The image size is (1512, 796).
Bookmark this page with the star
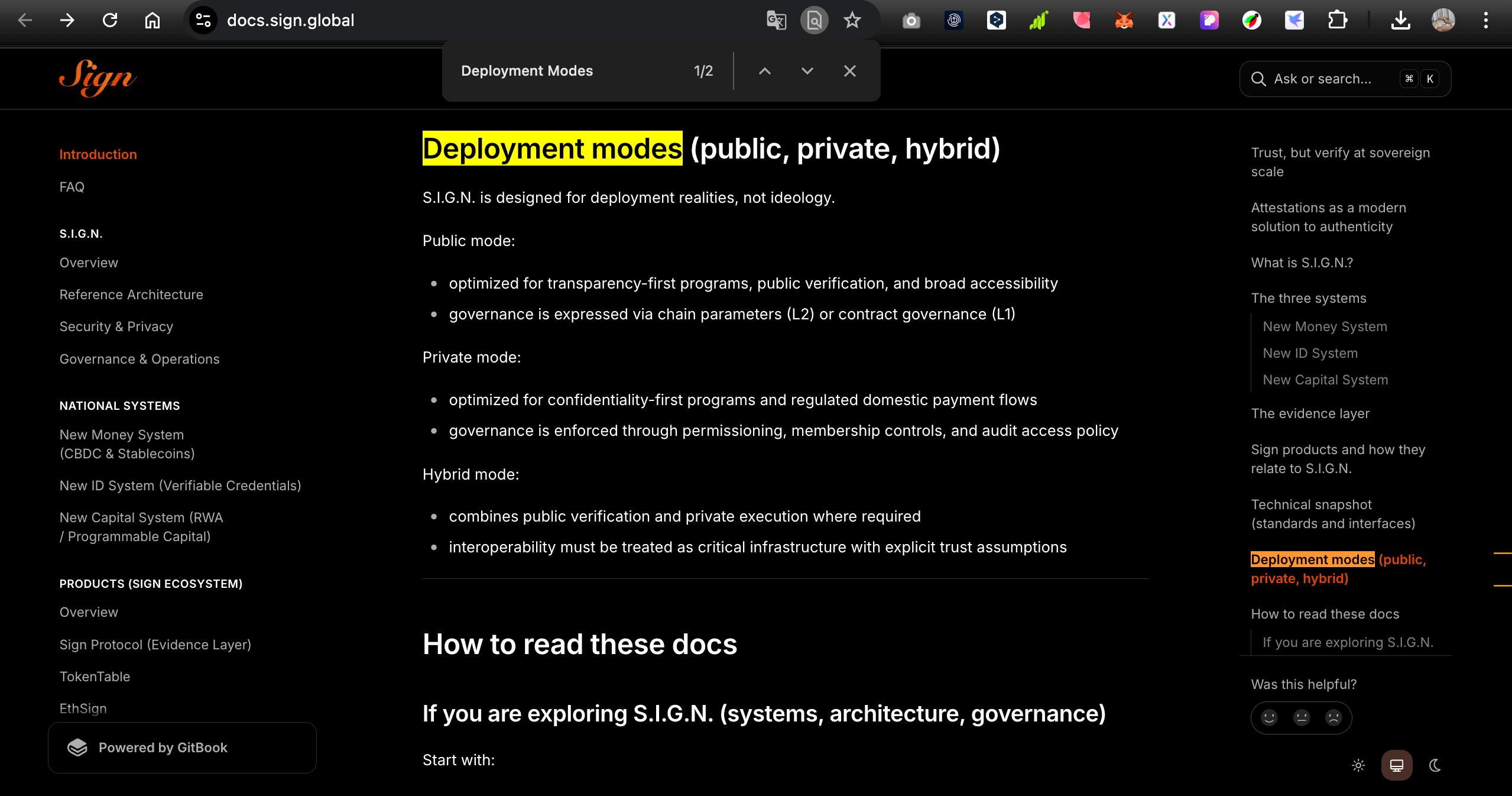[x=852, y=20]
